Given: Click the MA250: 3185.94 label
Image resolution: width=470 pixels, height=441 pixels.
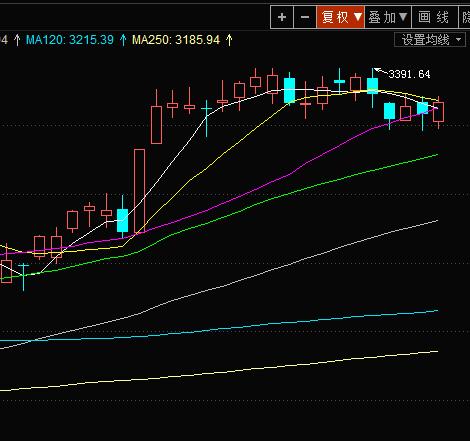Looking at the screenshot, I should click(176, 40).
